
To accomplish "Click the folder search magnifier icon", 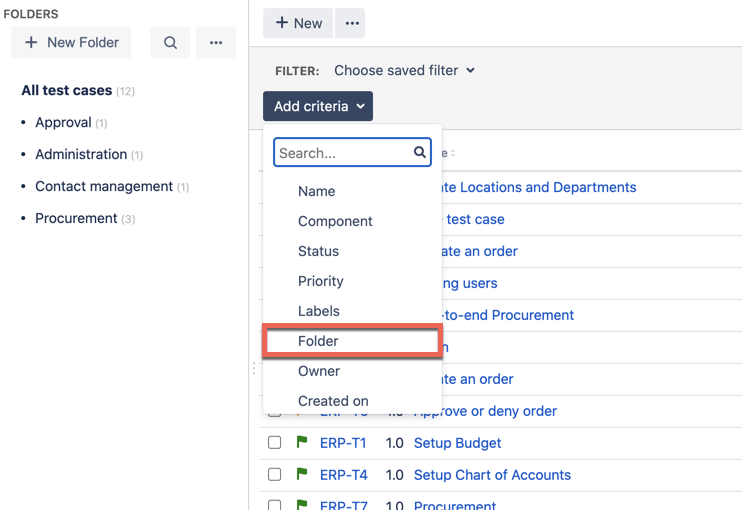I will (170, 43).
